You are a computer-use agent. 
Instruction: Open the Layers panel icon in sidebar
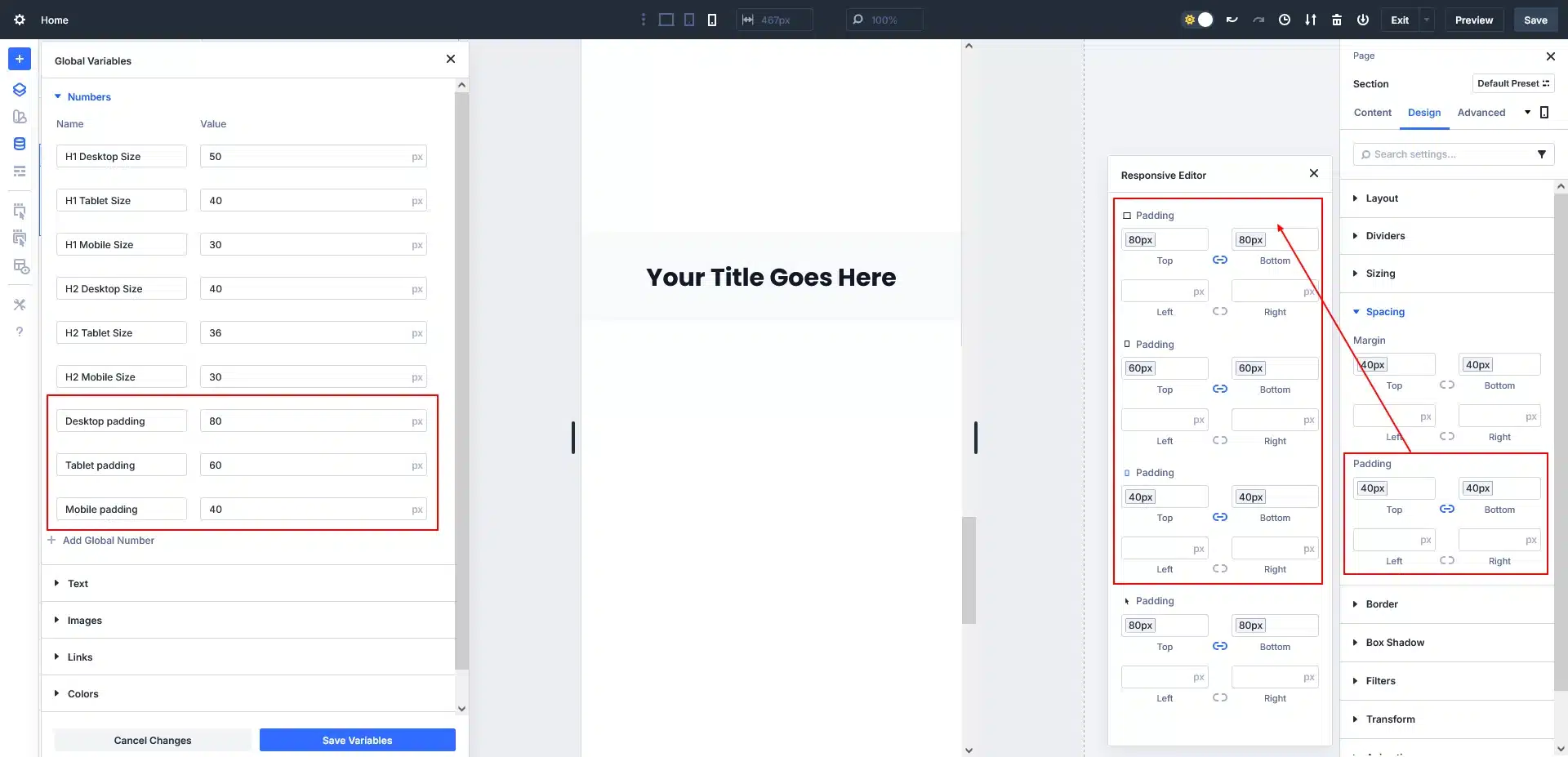pyautogui.click(x=20, y=90)
